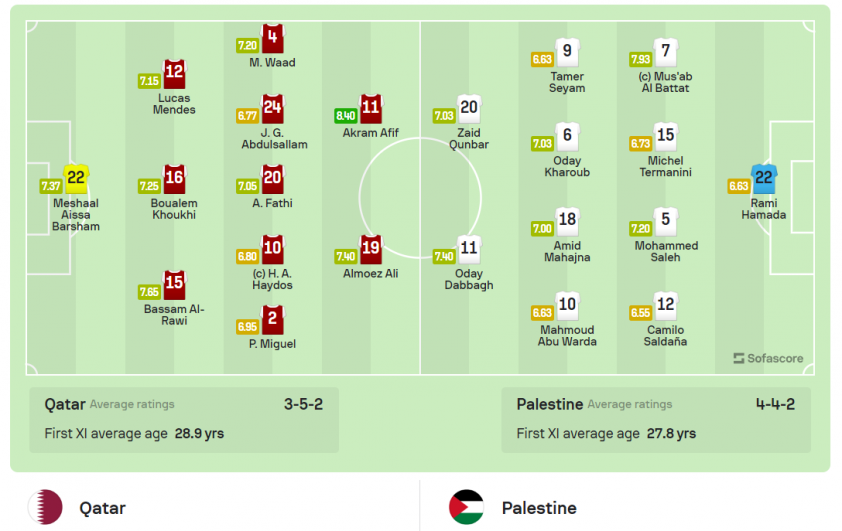Click the Palestine flag icon

(x=466, y=507)
